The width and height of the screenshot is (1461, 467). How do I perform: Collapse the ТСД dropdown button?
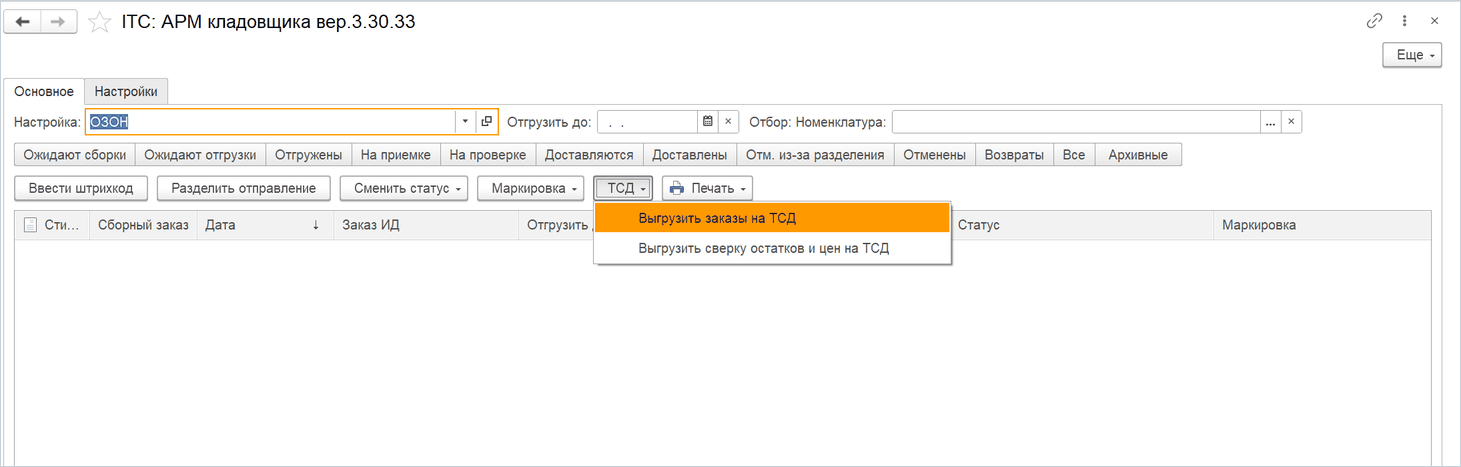pyautogui.click(x=623, y=188)
